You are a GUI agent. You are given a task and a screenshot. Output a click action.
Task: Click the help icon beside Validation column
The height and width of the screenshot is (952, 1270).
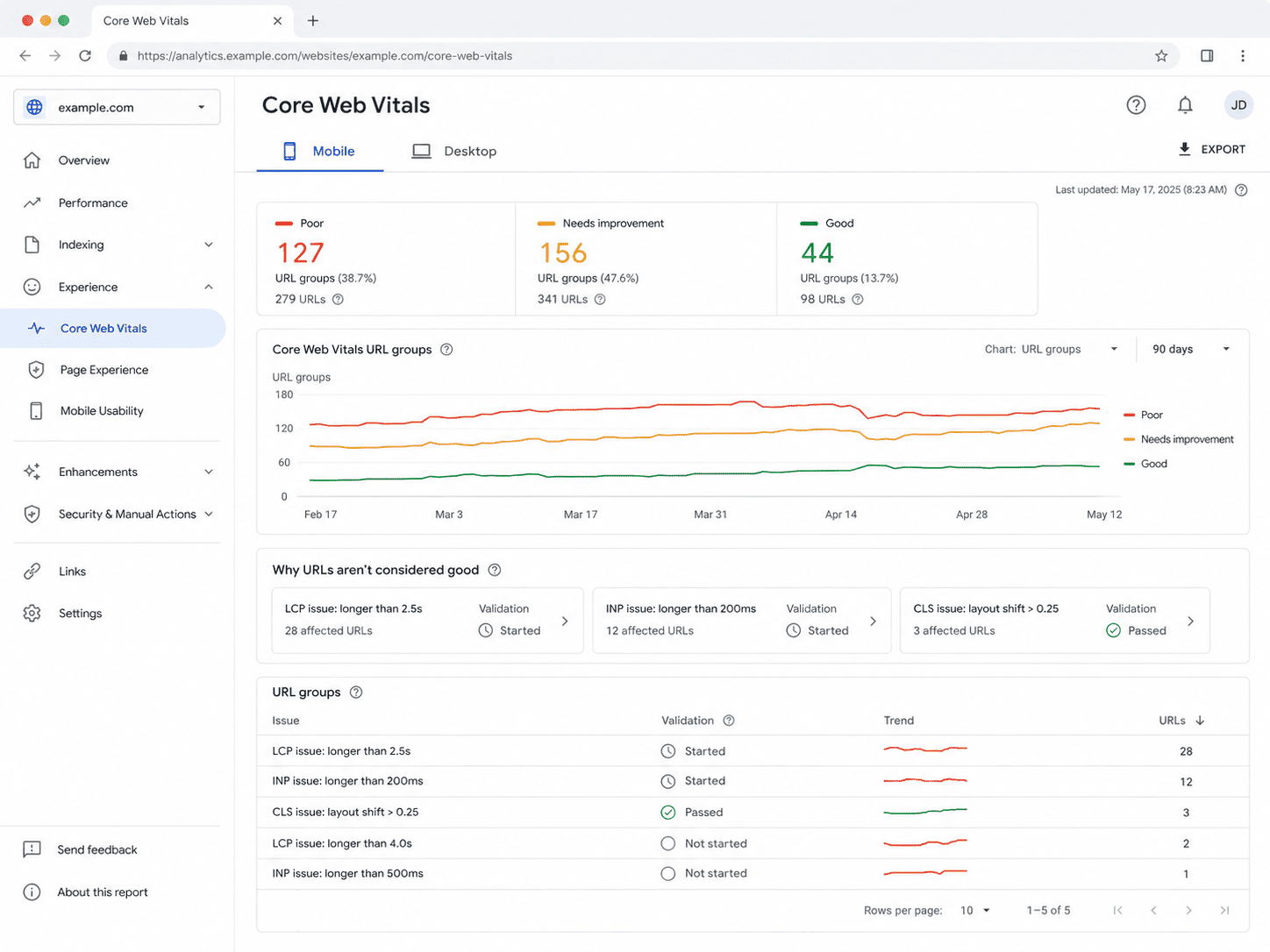[x=728, y=721]
